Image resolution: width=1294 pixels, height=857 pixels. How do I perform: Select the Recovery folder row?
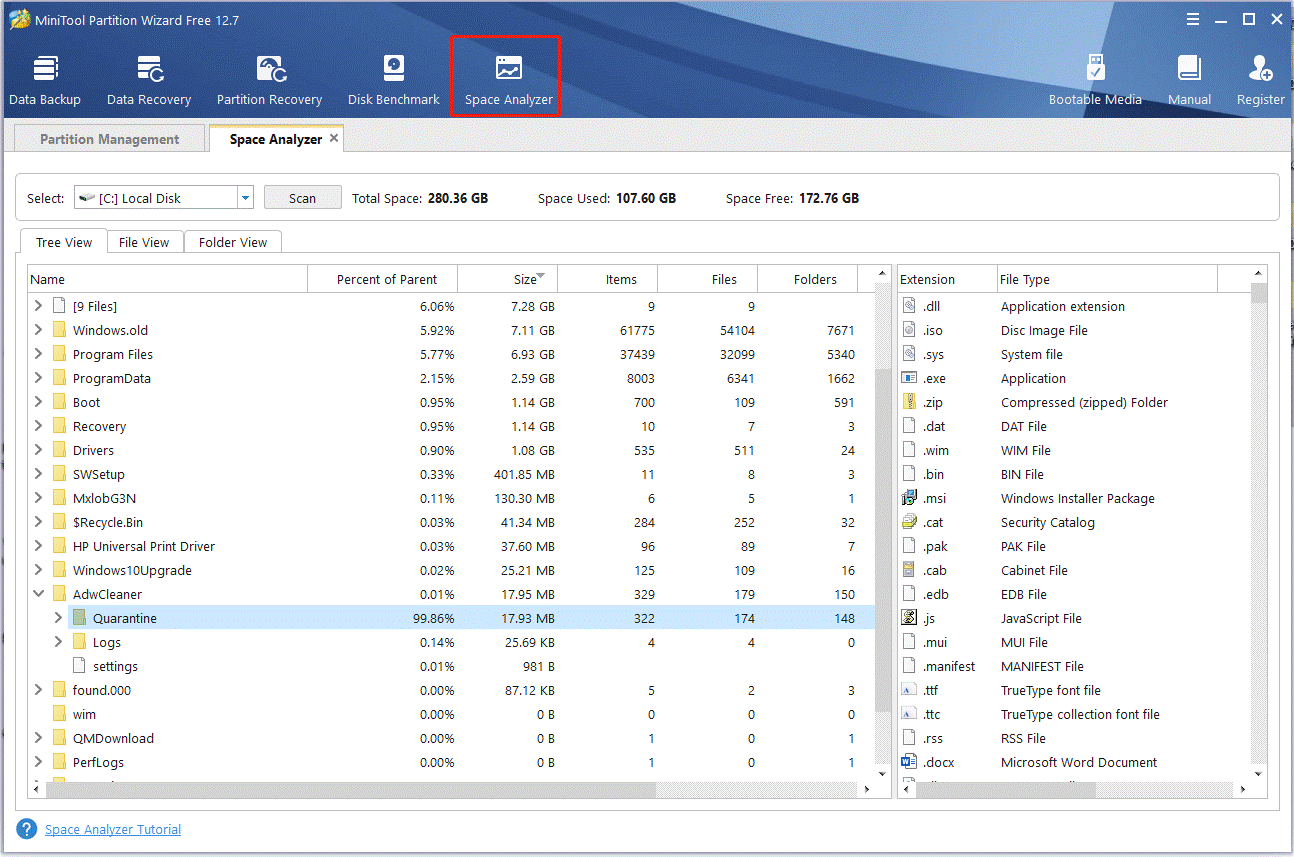pyautogui.click(x=451, y=426)
